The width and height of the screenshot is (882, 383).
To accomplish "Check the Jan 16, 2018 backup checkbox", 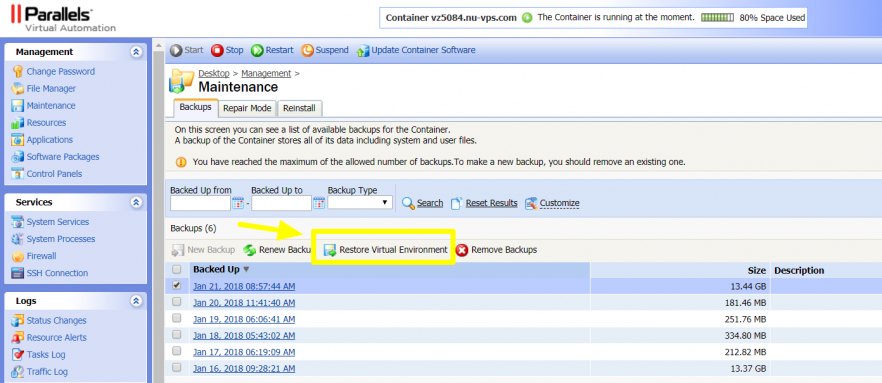I will click(x=177, y=367).
